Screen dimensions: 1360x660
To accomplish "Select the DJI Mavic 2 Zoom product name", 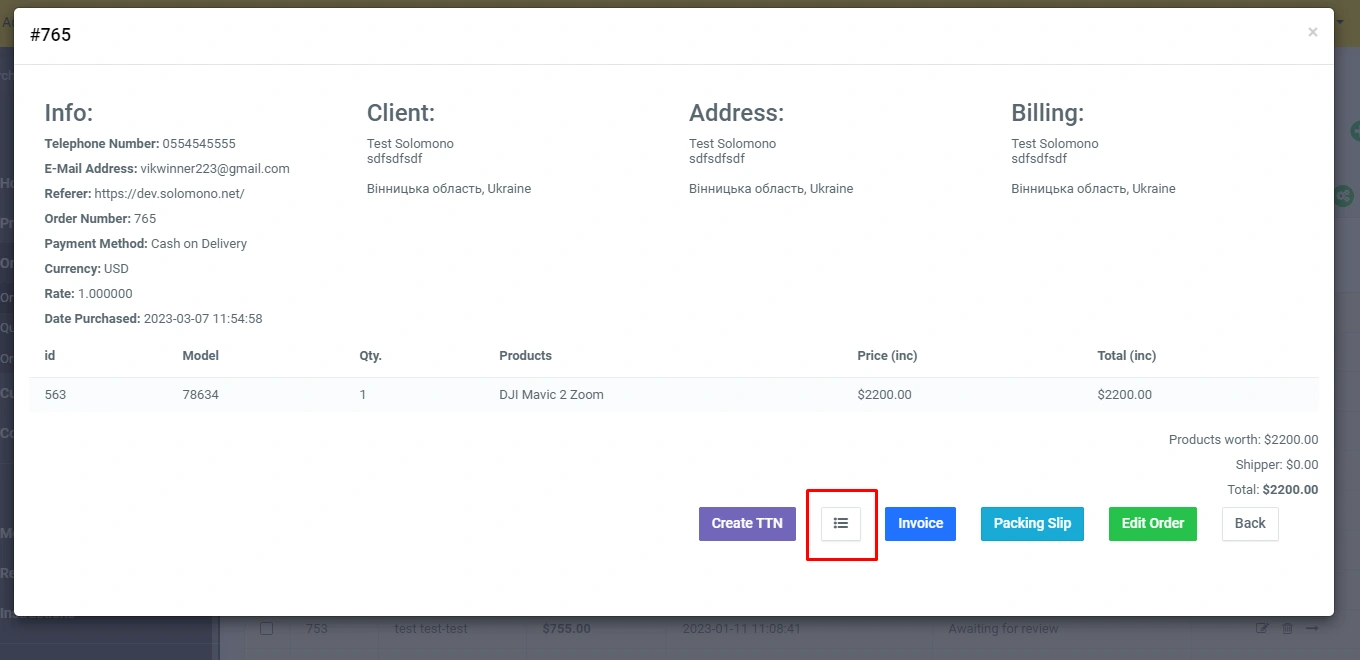I will (551, 395).
